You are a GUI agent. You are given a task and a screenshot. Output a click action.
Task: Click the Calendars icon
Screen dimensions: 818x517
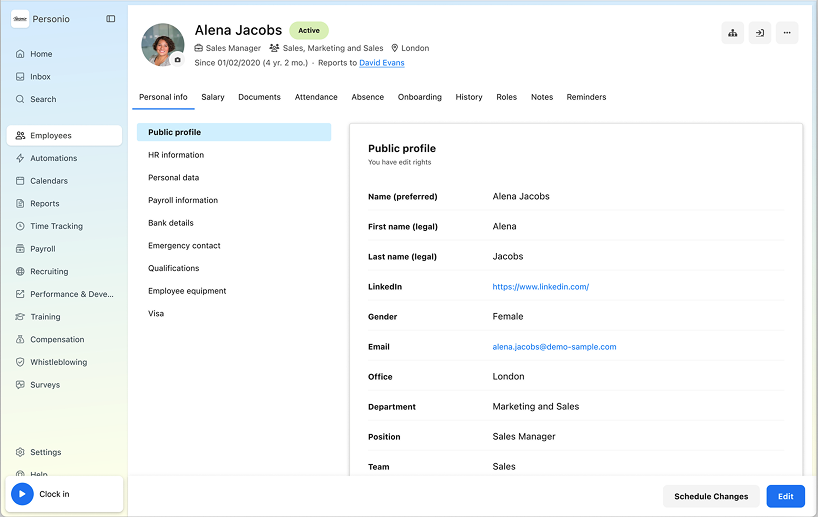click(20, 181)
